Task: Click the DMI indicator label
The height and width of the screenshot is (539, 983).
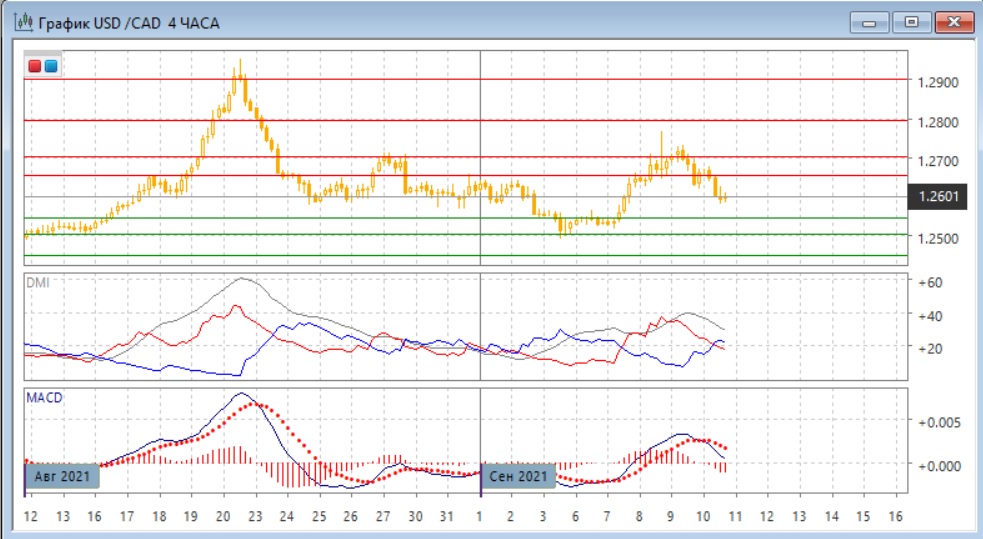Action: coord(37,283)
